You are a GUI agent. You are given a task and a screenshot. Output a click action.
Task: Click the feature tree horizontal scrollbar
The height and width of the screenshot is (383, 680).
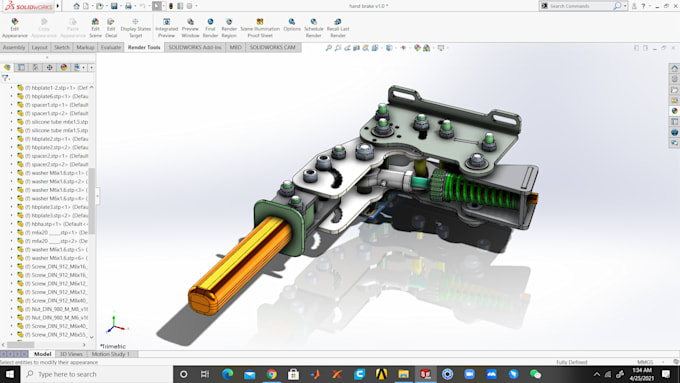point(20,345)
